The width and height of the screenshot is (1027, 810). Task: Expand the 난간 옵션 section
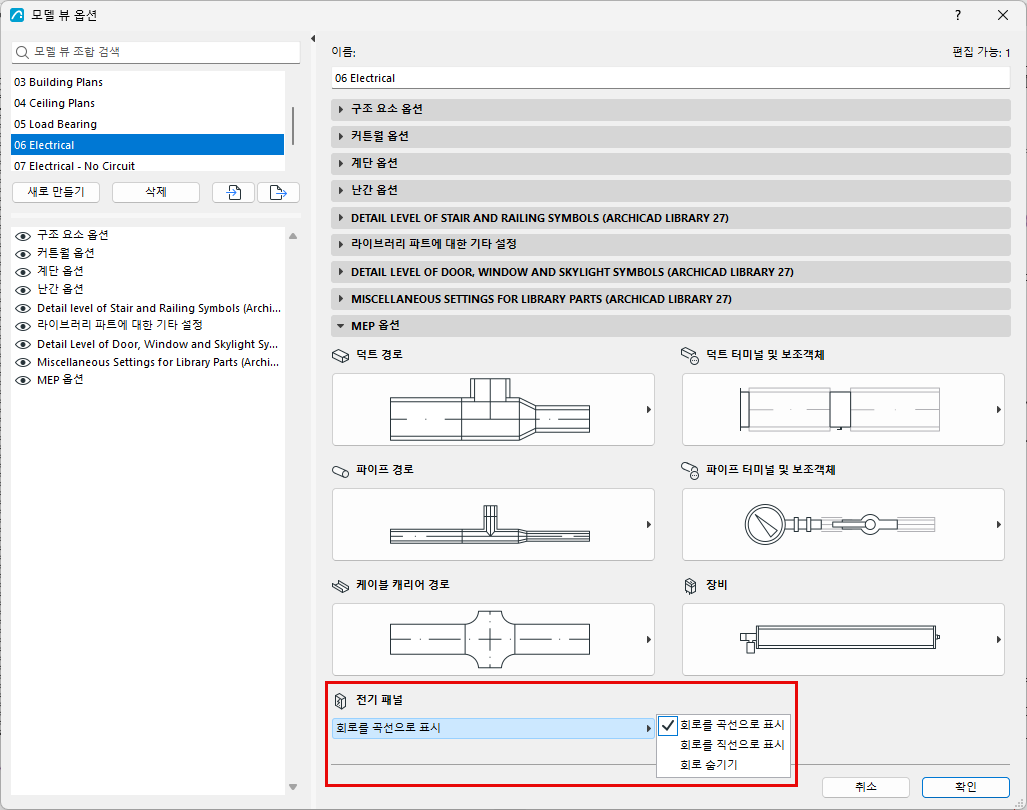(x=671, y=191)
